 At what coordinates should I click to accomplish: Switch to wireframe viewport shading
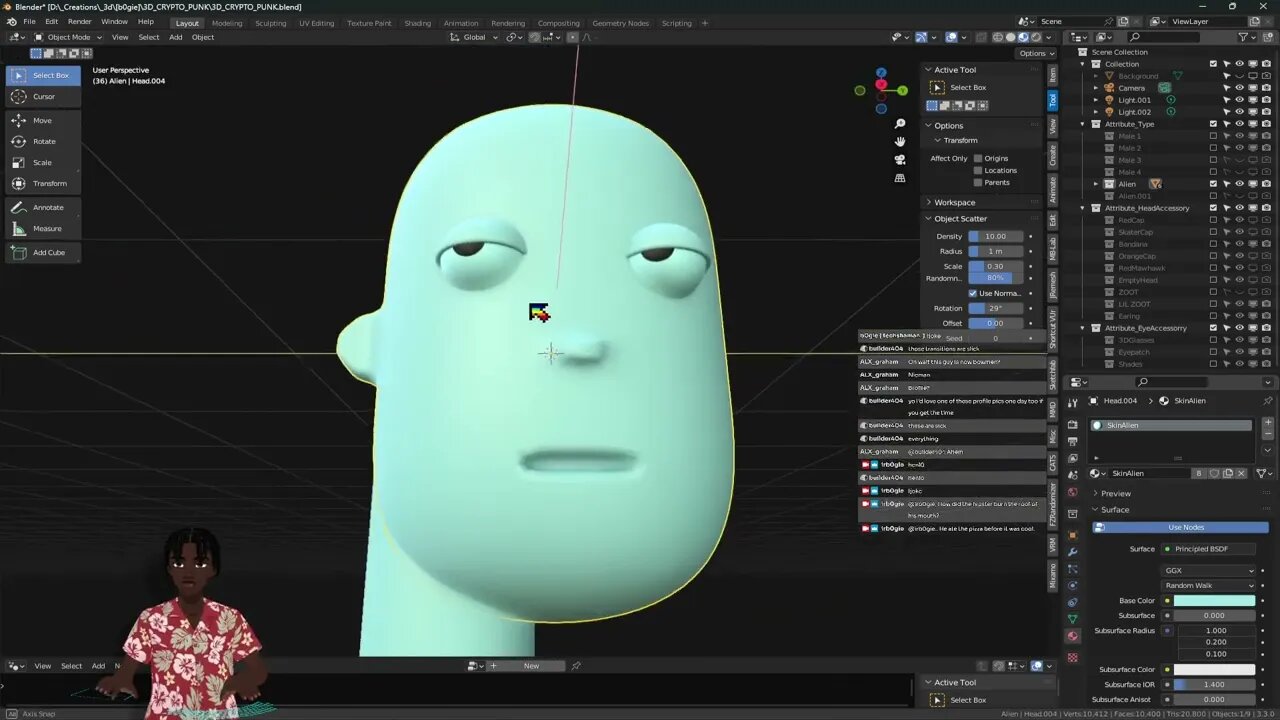pyautogui.click(x=997, y=37)
